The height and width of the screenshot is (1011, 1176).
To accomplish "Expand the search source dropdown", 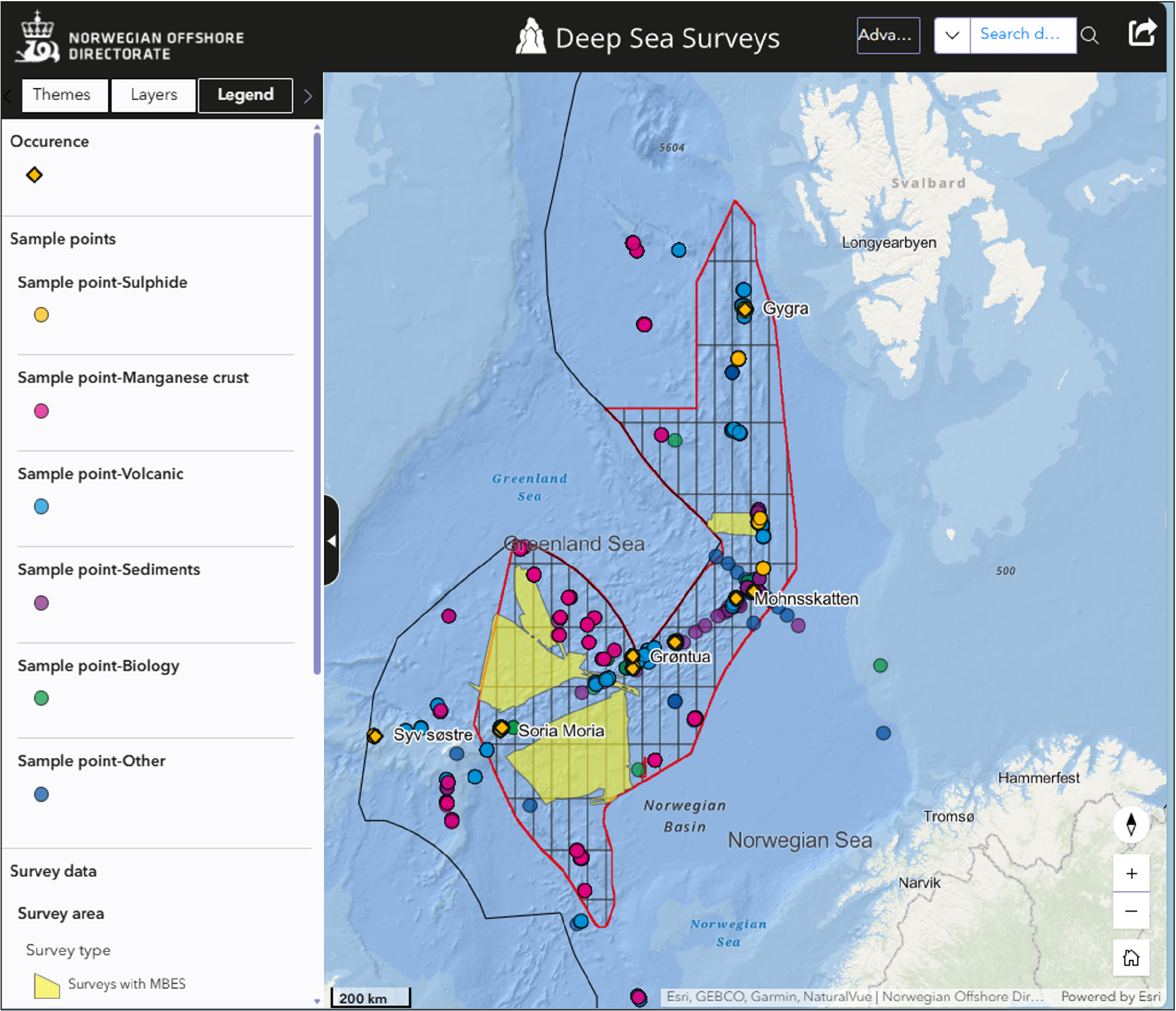I will click(x=952, y=36).
